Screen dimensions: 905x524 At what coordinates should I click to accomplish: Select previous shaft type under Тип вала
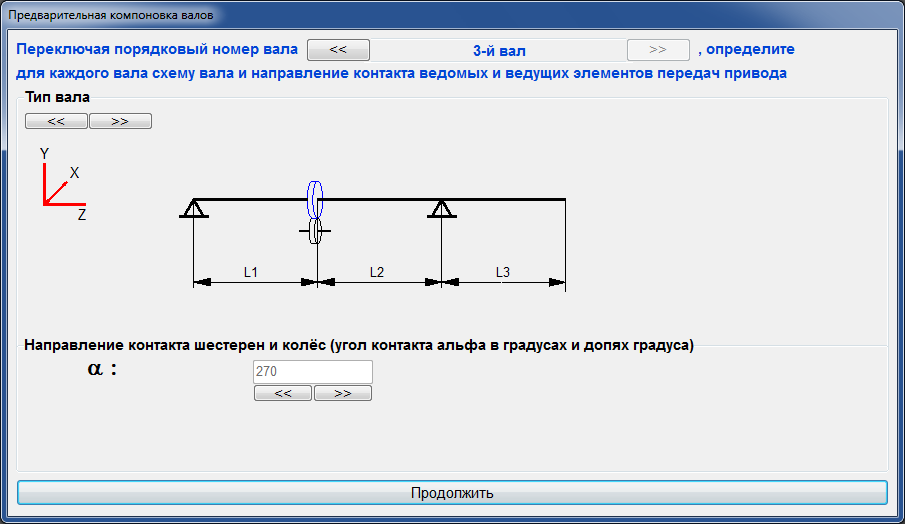(56, 121)
